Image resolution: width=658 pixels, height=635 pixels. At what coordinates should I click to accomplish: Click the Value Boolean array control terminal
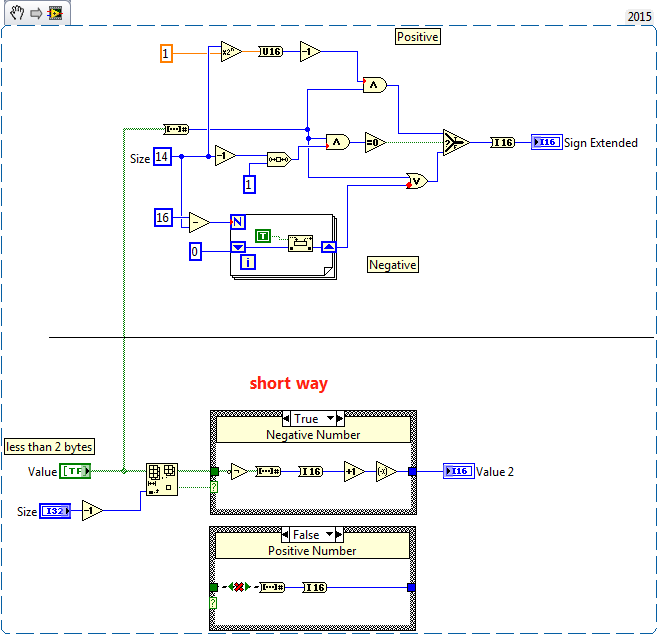(x=75, y=471)
